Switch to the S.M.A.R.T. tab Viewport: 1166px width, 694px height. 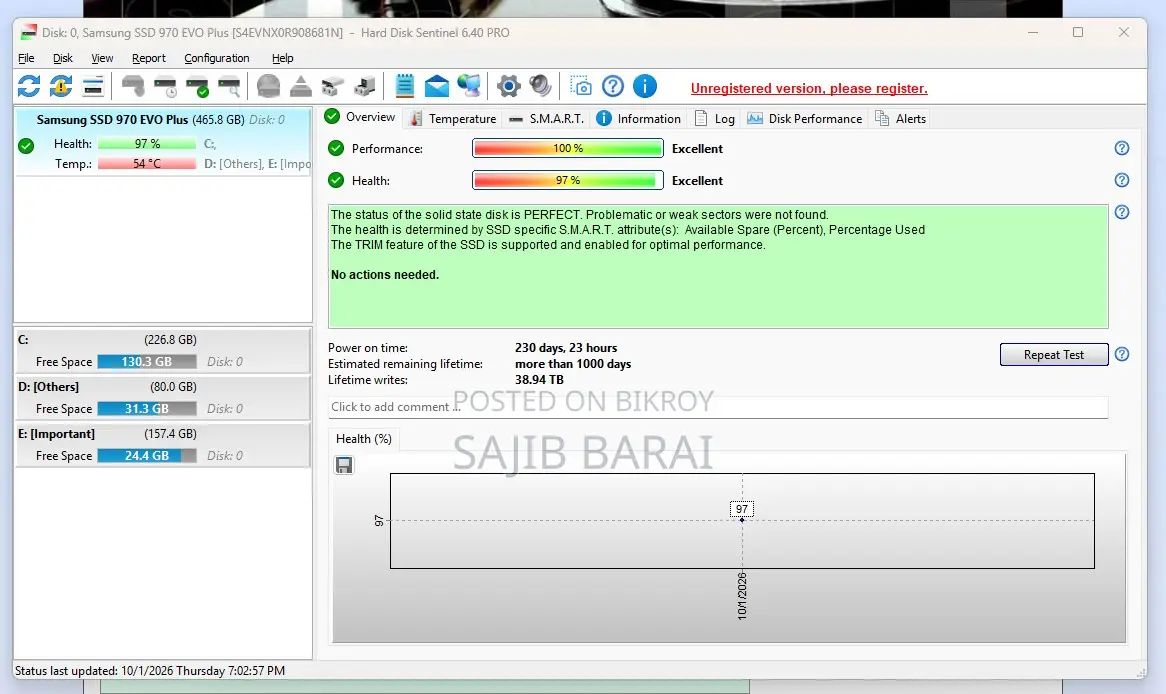547,118
